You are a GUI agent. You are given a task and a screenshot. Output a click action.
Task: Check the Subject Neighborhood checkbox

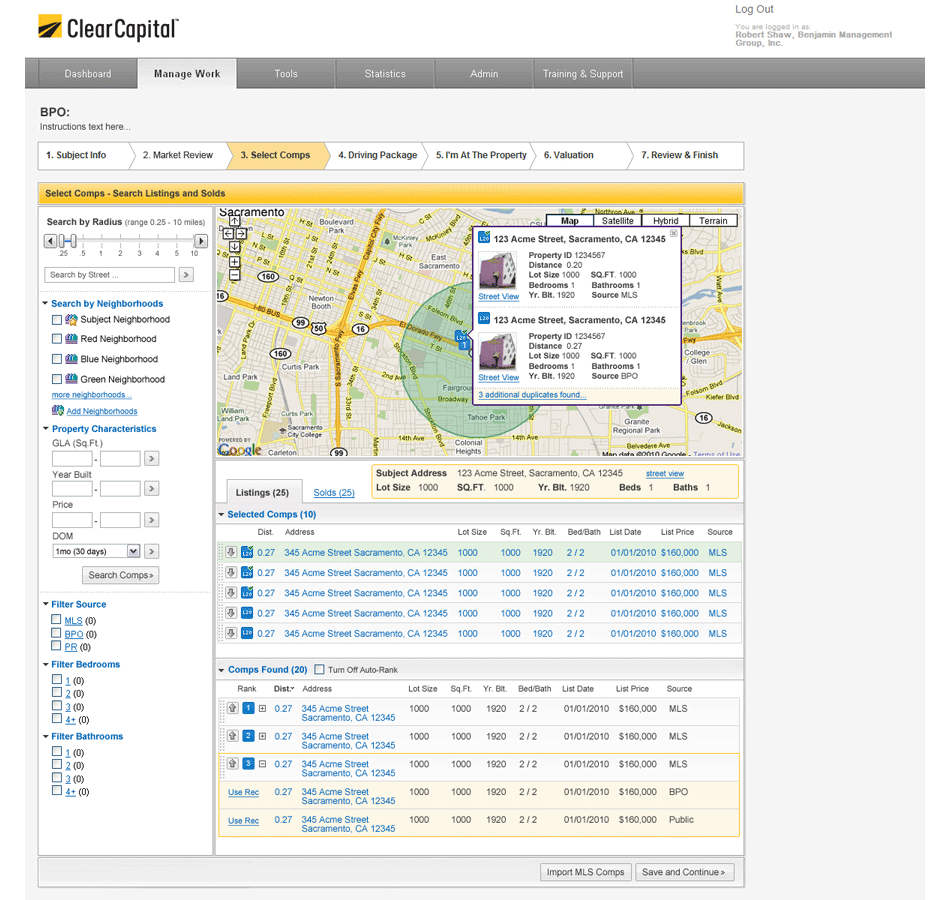point(57,320)
